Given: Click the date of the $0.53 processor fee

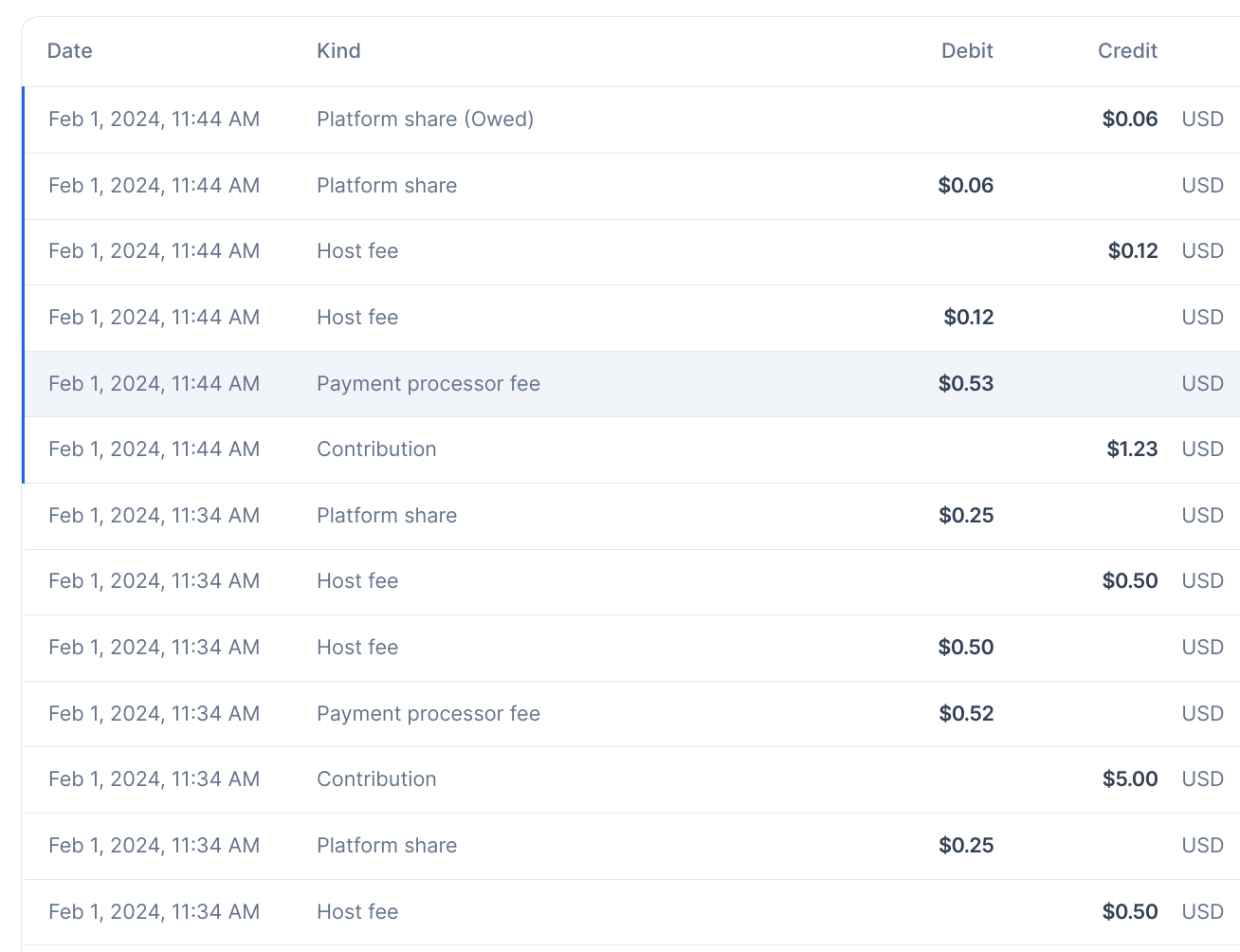Looking at the screenshot, I should [154, 384].
